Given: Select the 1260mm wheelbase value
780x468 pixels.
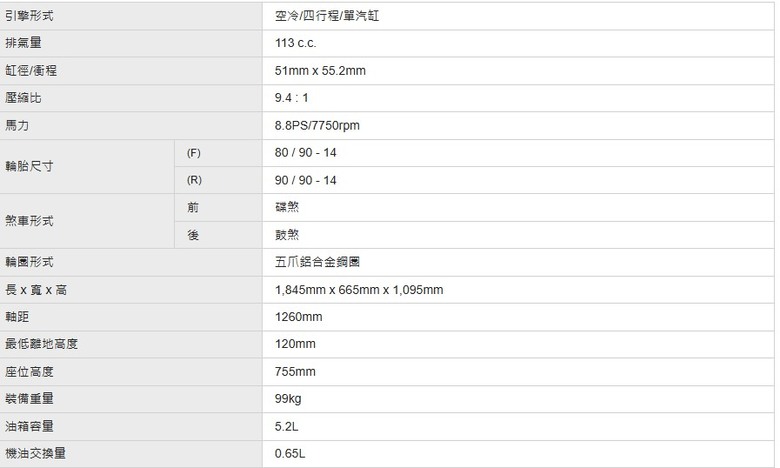Looking at the screenshot, I should coord(298,317).
